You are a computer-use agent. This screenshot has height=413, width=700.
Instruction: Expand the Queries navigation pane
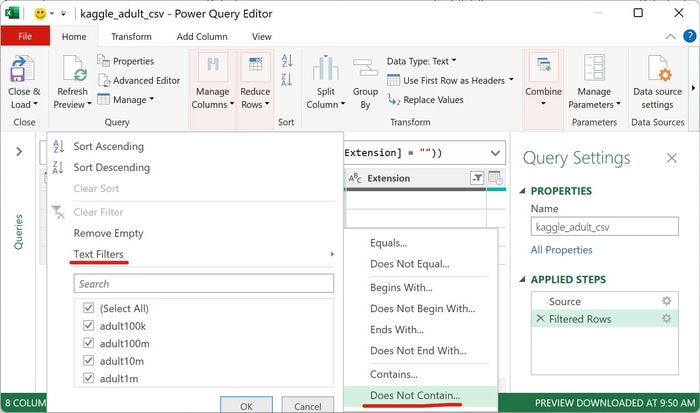tap(19, 152)
